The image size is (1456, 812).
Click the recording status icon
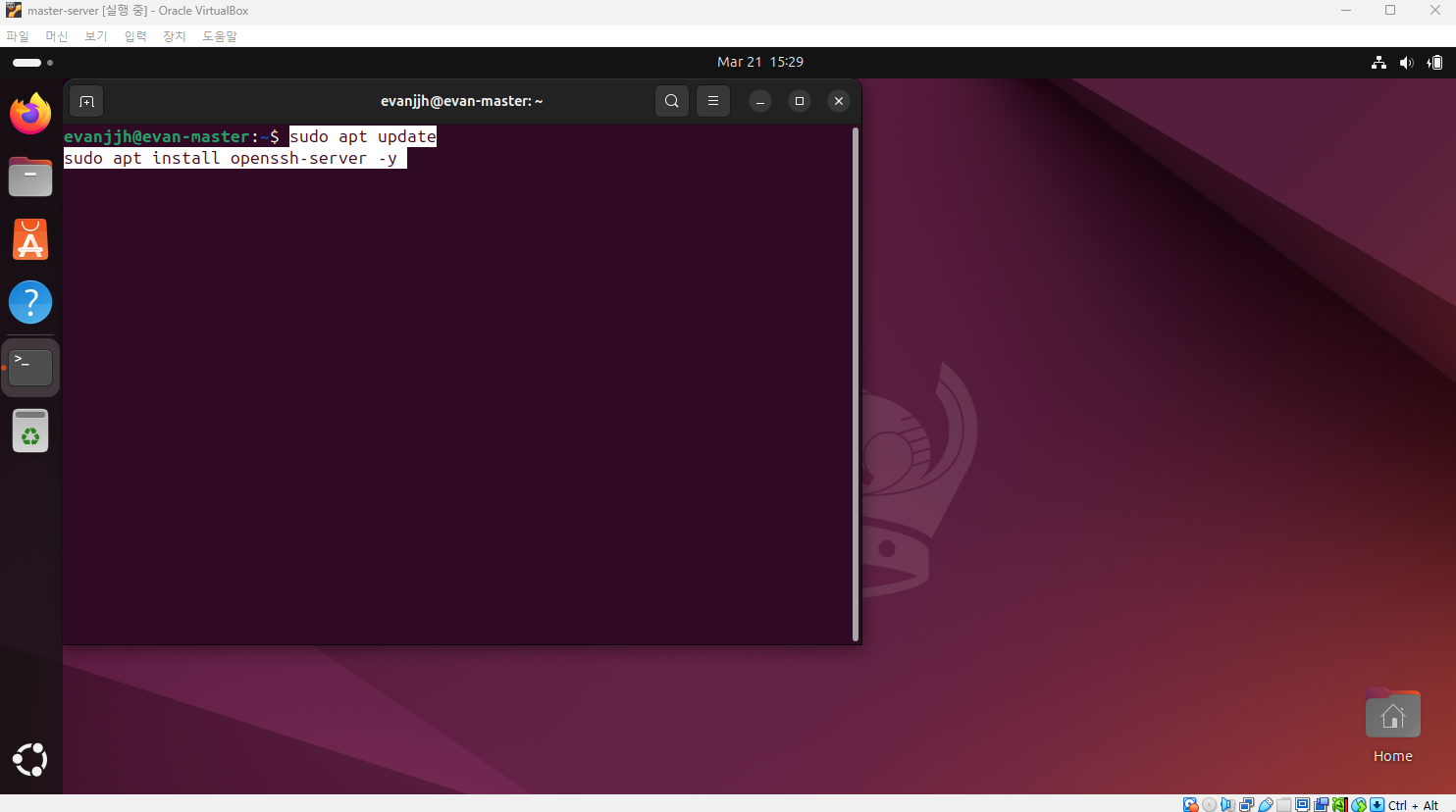pyautogui.click(x=1322, y=805)
